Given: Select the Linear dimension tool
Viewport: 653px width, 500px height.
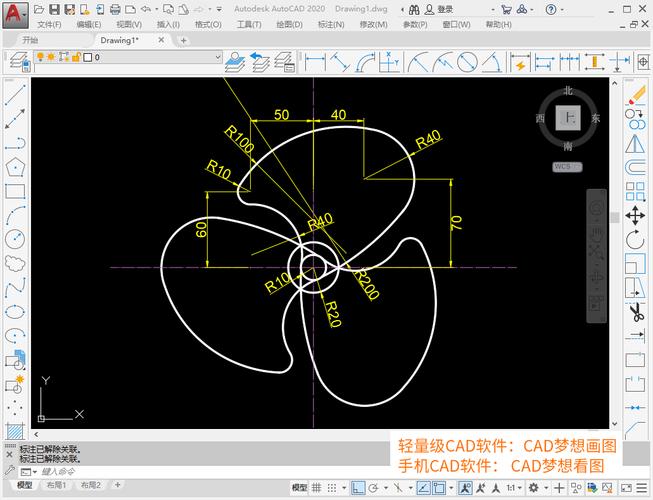Looking at the screenshot, I should coord(315,62).
